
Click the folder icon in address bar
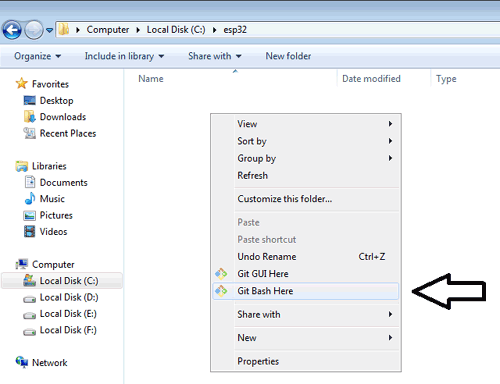click(x=63, y=30)
